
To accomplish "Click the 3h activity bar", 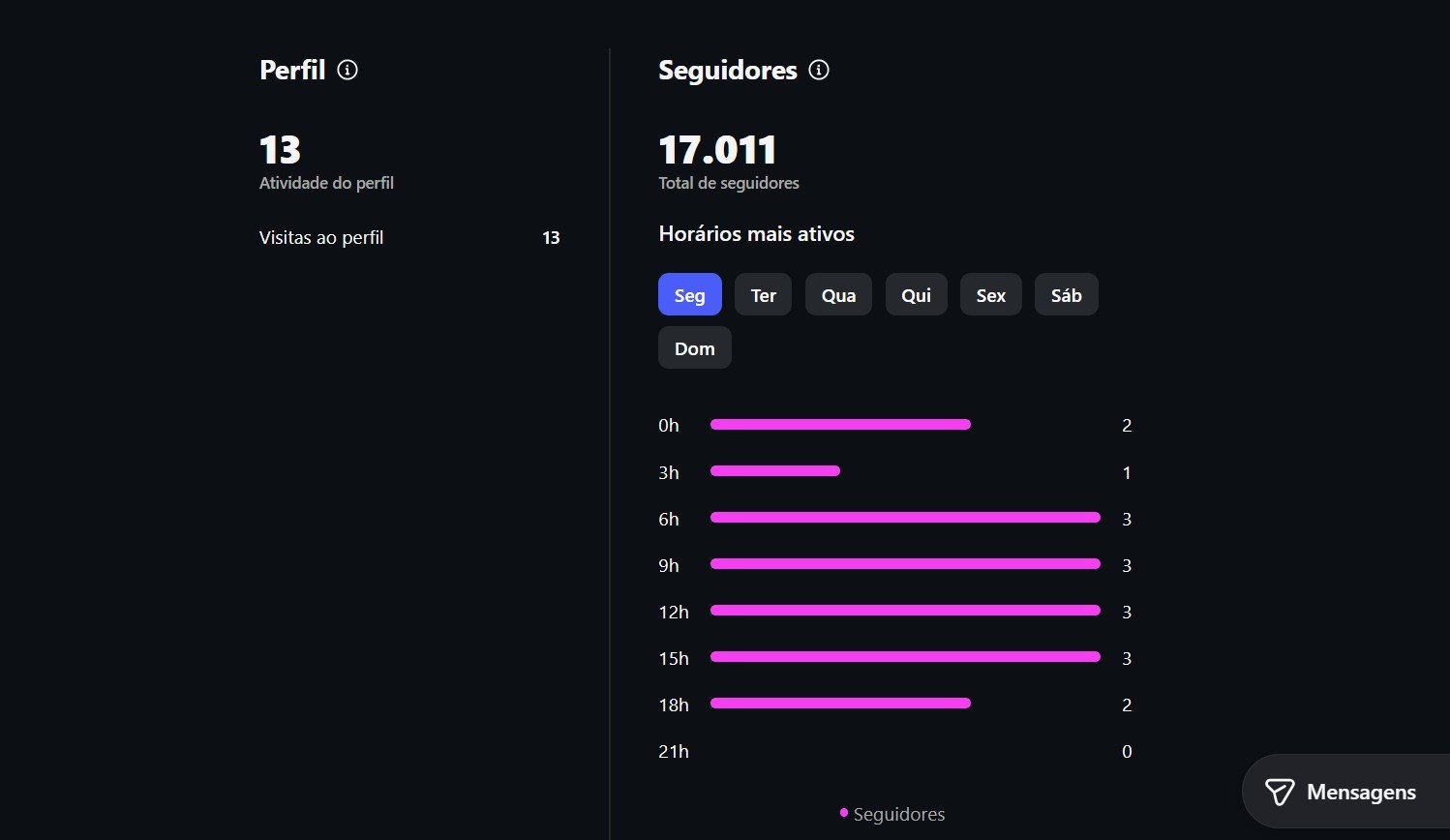I will 774,471.
